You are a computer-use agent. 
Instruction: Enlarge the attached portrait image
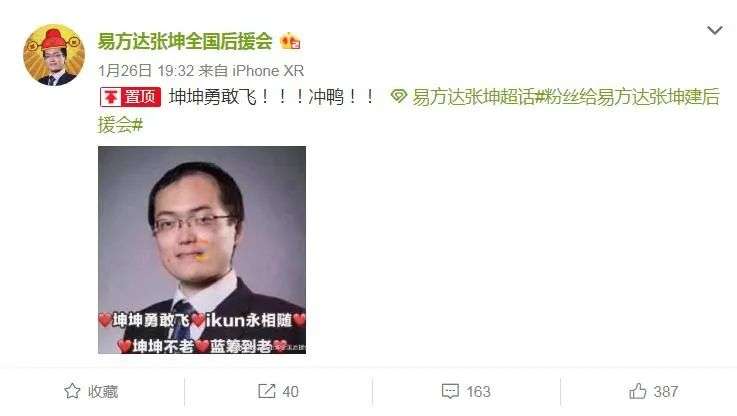(x=202, y=250)
